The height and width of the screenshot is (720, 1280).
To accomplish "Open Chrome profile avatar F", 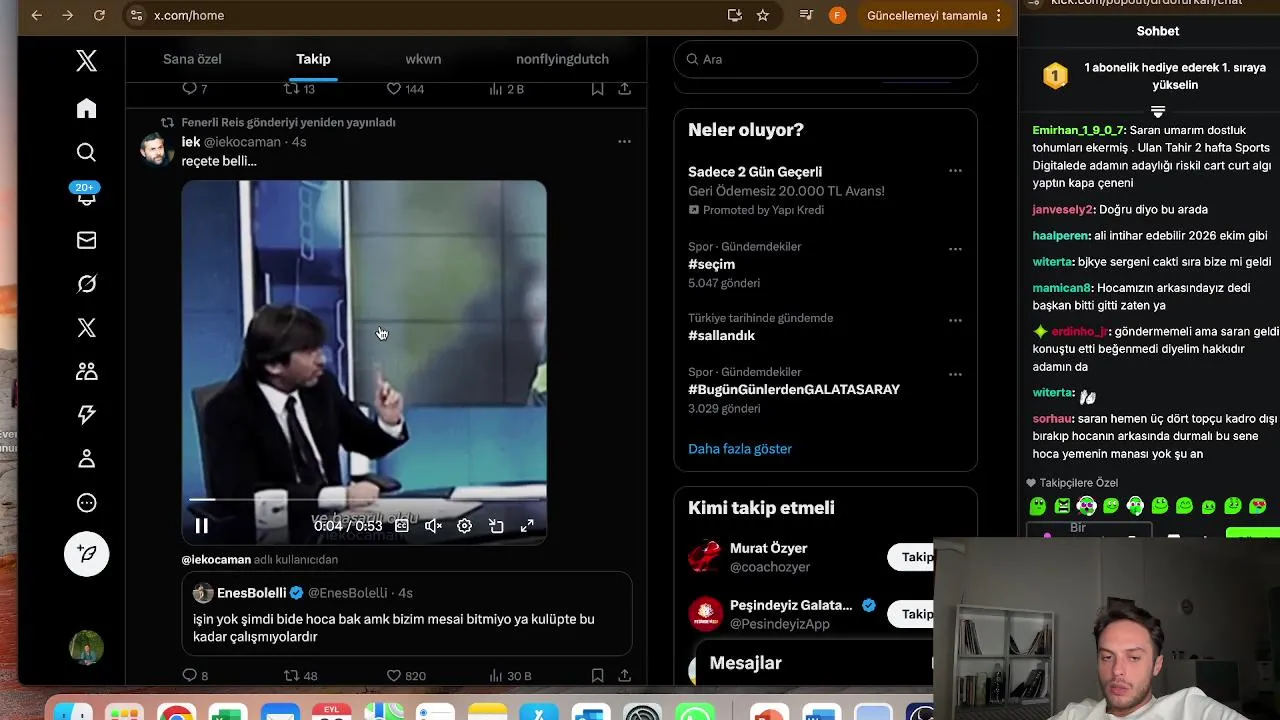I will point(837,15).
